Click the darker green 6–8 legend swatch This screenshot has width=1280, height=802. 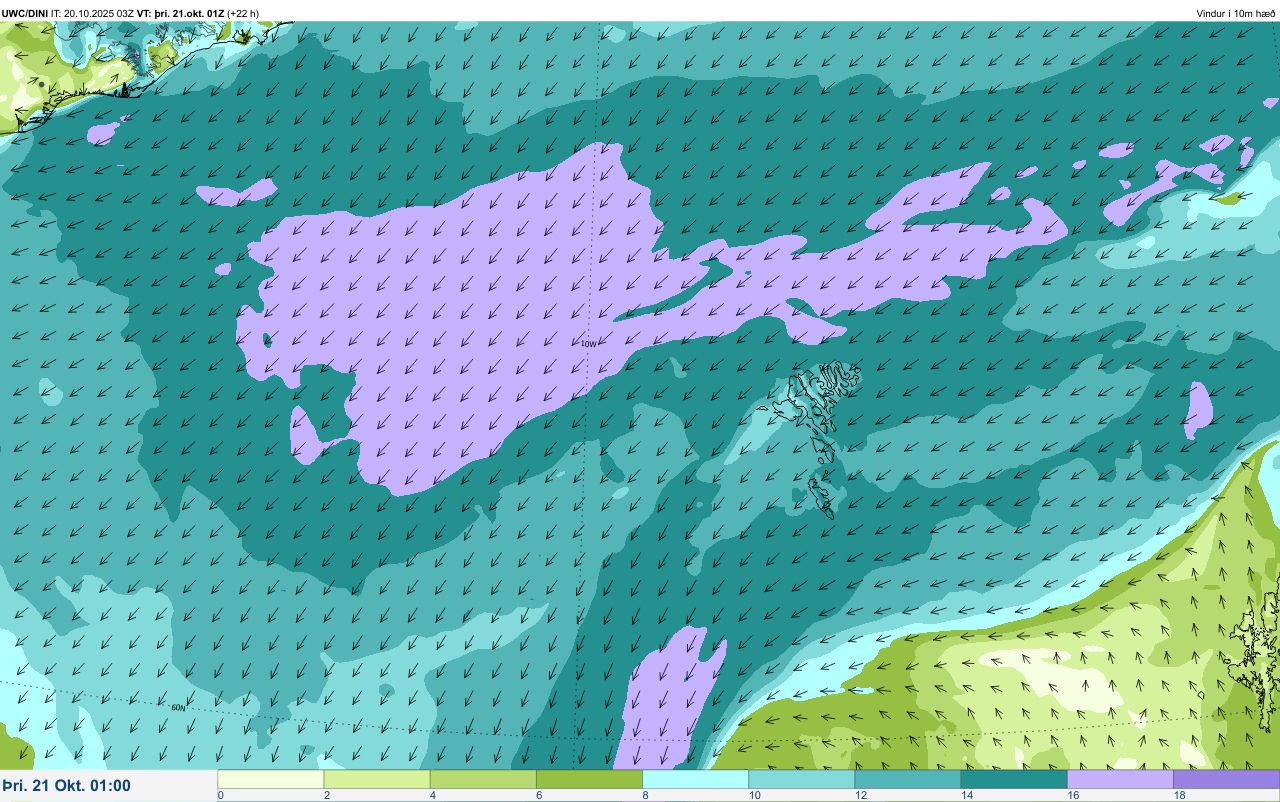coord(589,779)
